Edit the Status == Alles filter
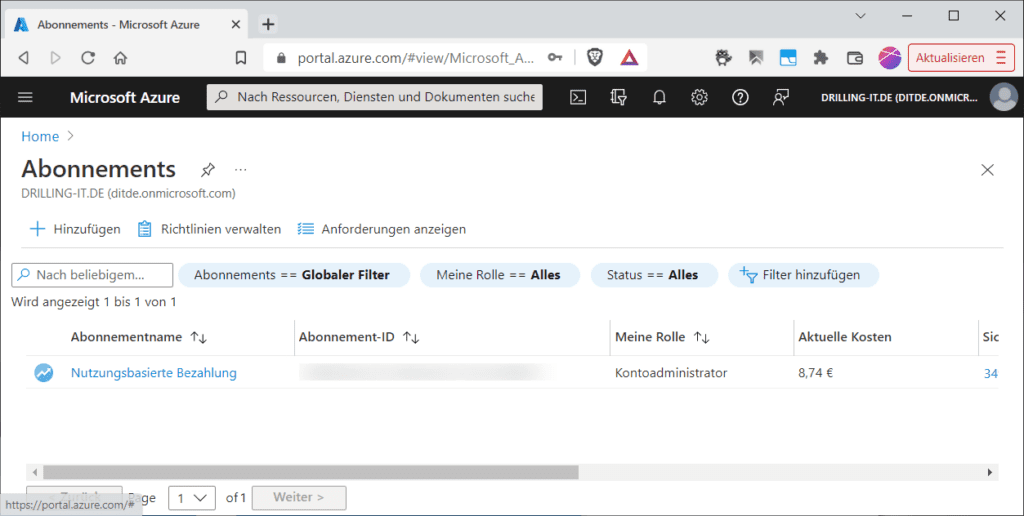1024x516 pixels. [x=652, y=275]
